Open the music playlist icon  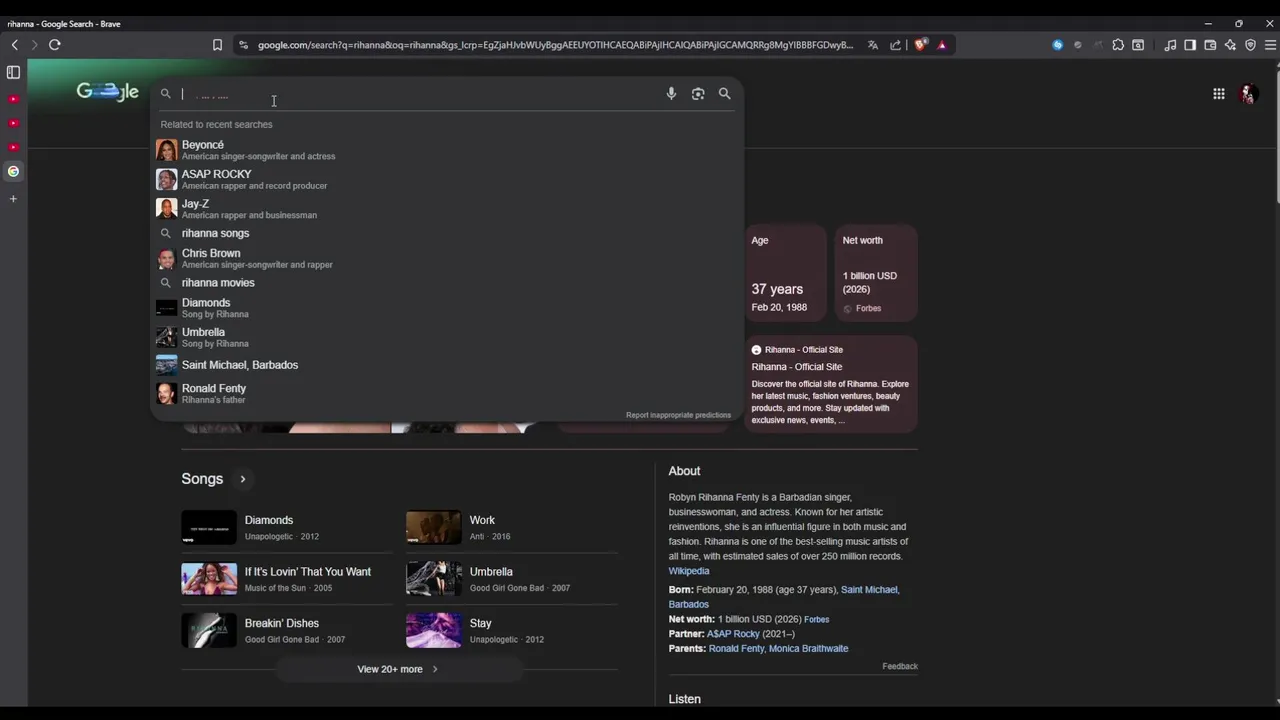[1170, 45]
